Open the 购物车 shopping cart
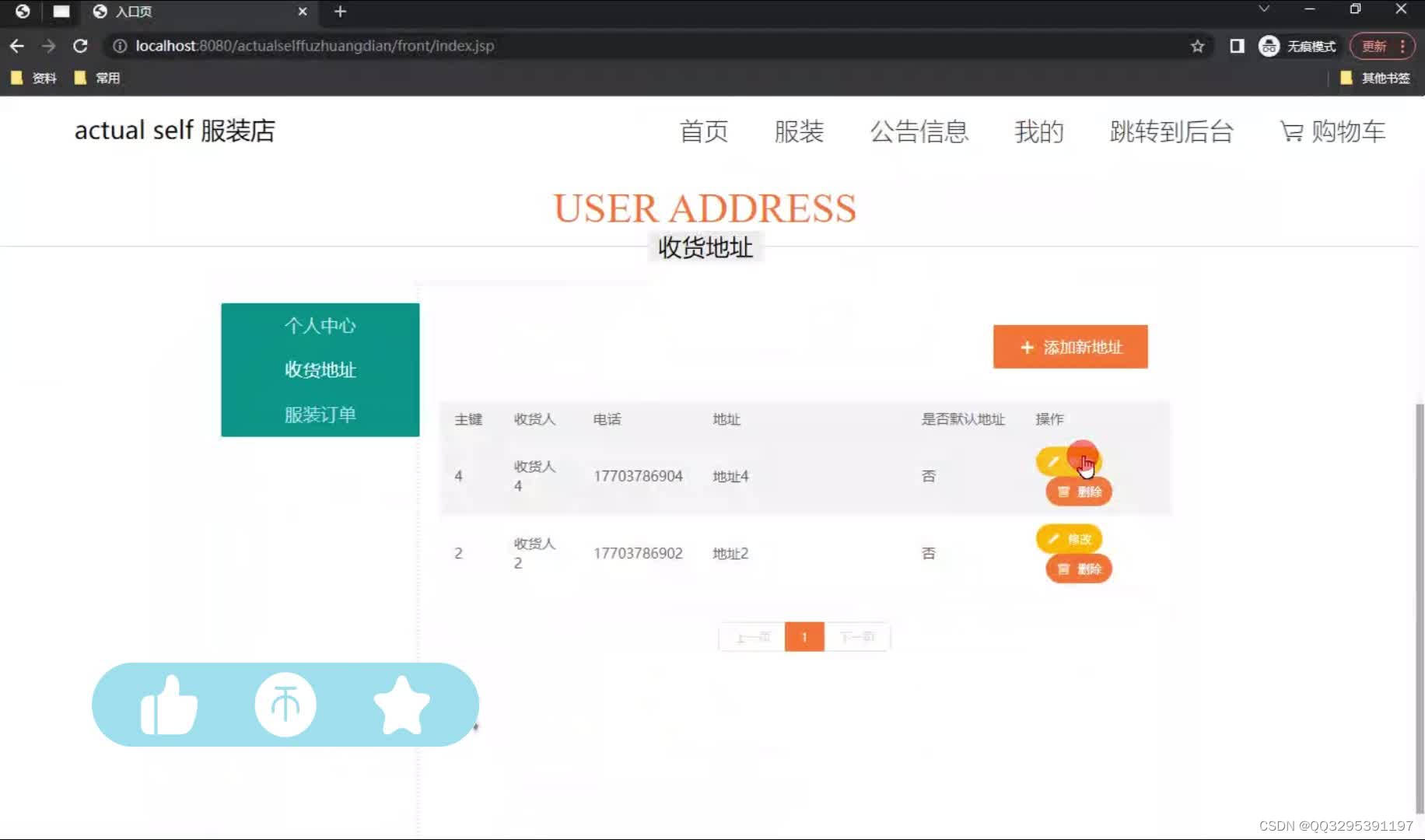This screenshot has width=1425, height=840. 1333,131
